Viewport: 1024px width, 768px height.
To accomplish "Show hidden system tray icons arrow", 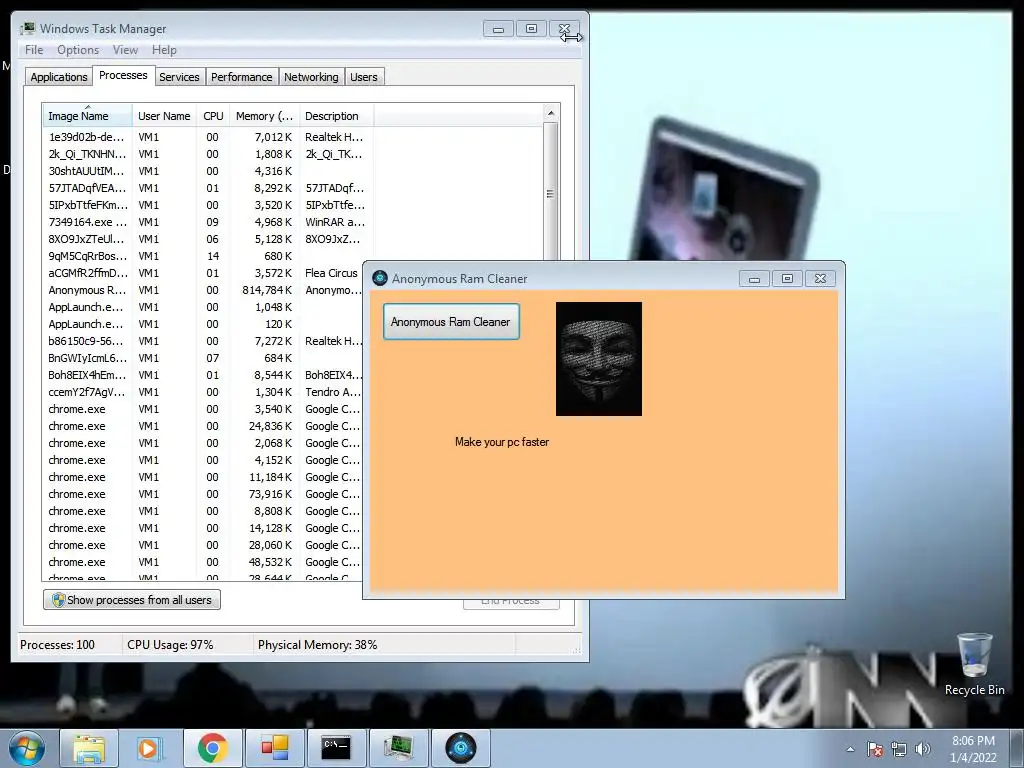I will click(850, 749).
